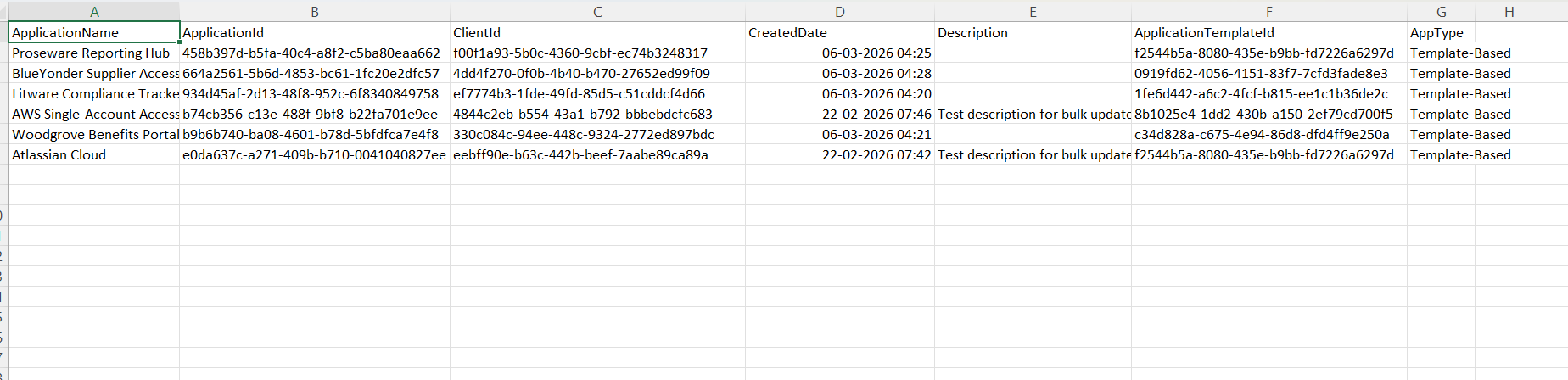Click the ApplicationId header cell
Image resolution: width=1568 pixels, height=380 pixels.
[315, 32]
